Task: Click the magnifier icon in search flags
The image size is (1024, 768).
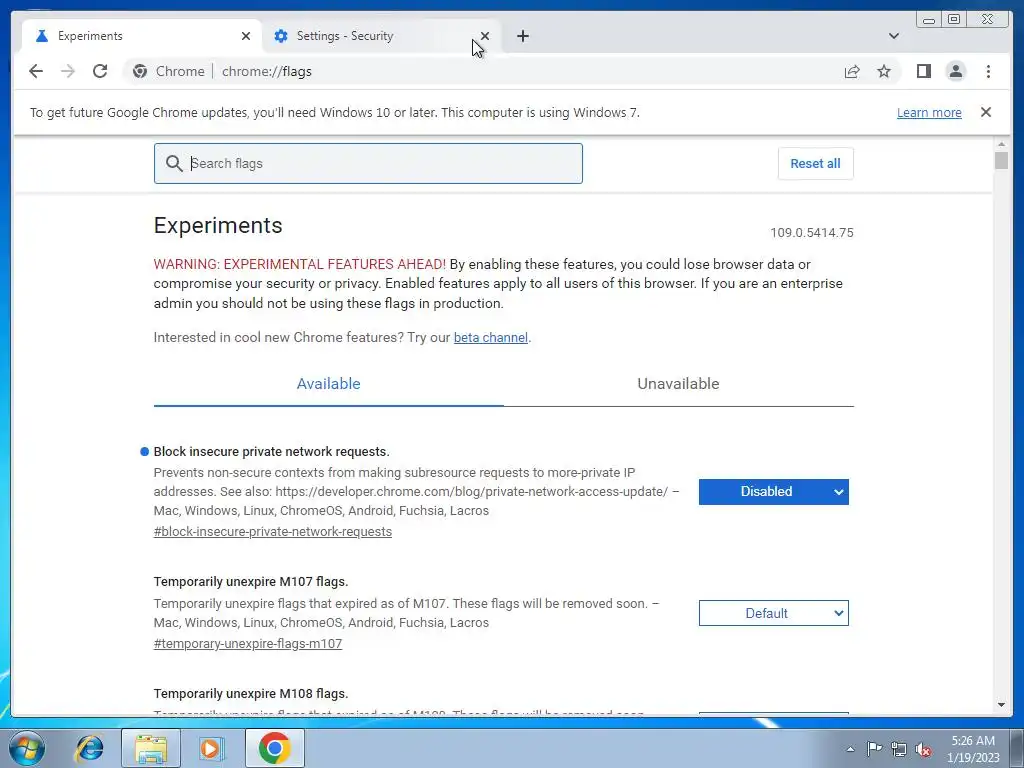Action: (174, 163)
